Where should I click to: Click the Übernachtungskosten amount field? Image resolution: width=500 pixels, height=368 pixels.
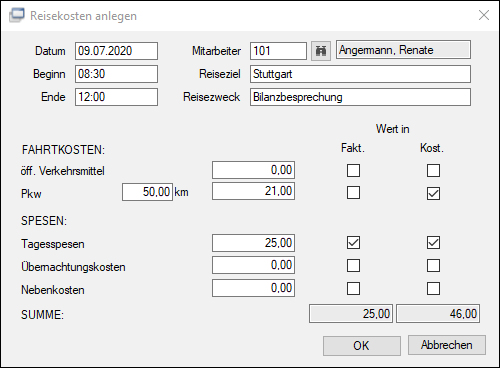click(253, 265)
